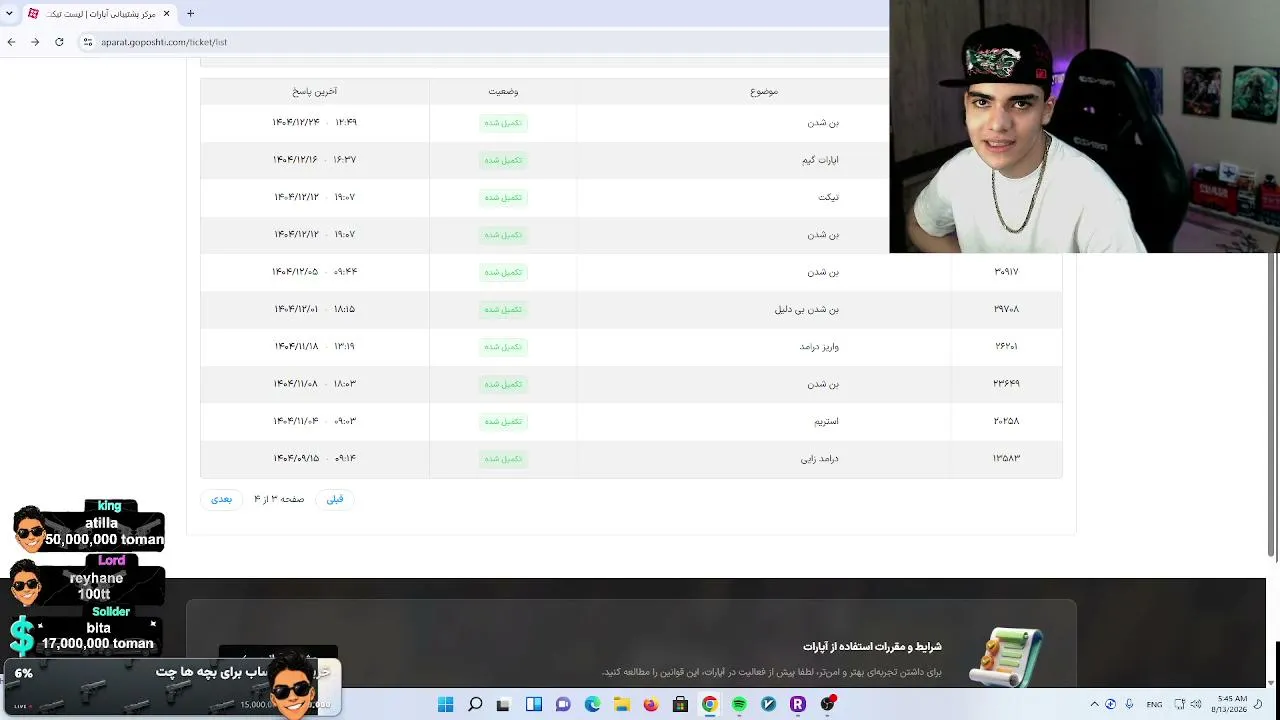The image size is (1280, 720).
Task: Open Spotify from the taskbar
Action: click(x=739, y=704)
